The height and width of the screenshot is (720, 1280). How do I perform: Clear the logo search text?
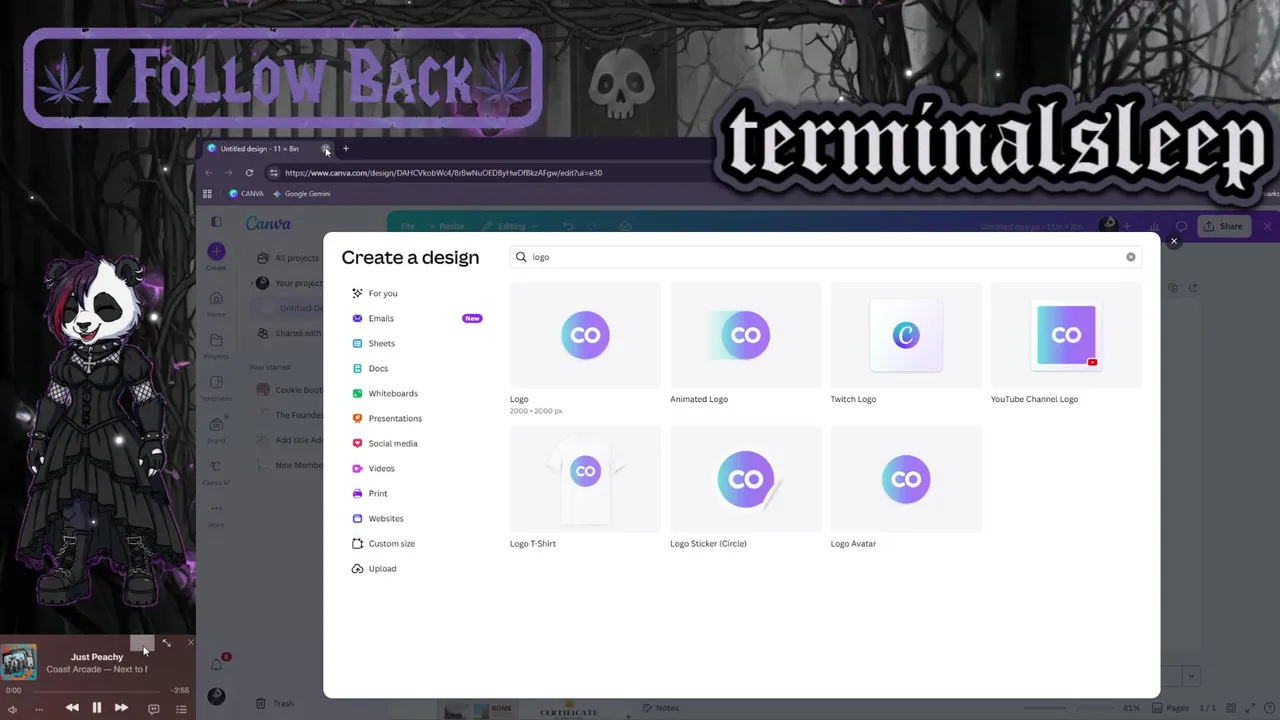tap(1131, 257)
